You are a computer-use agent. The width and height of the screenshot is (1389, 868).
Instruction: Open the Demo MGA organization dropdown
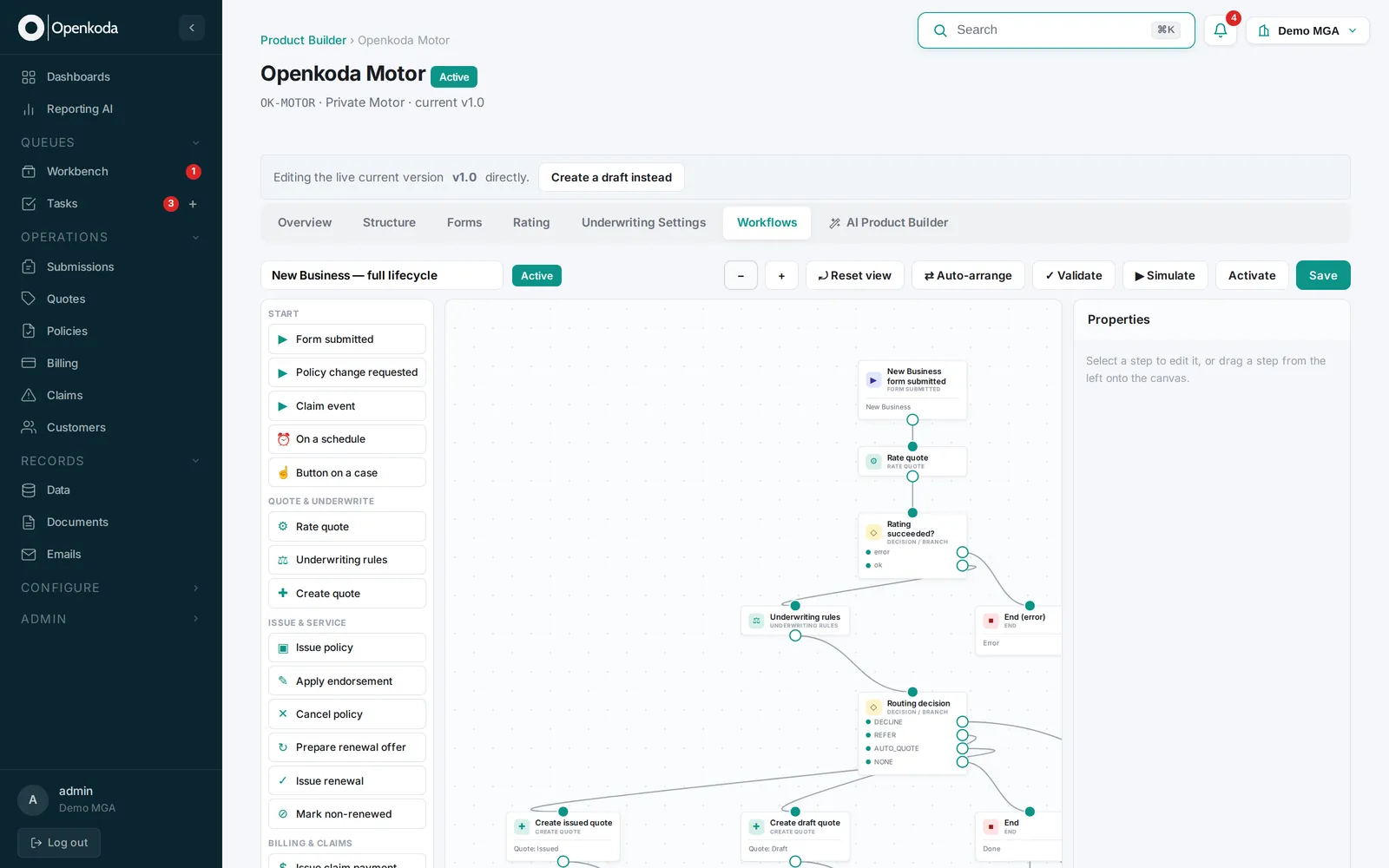1307,30
